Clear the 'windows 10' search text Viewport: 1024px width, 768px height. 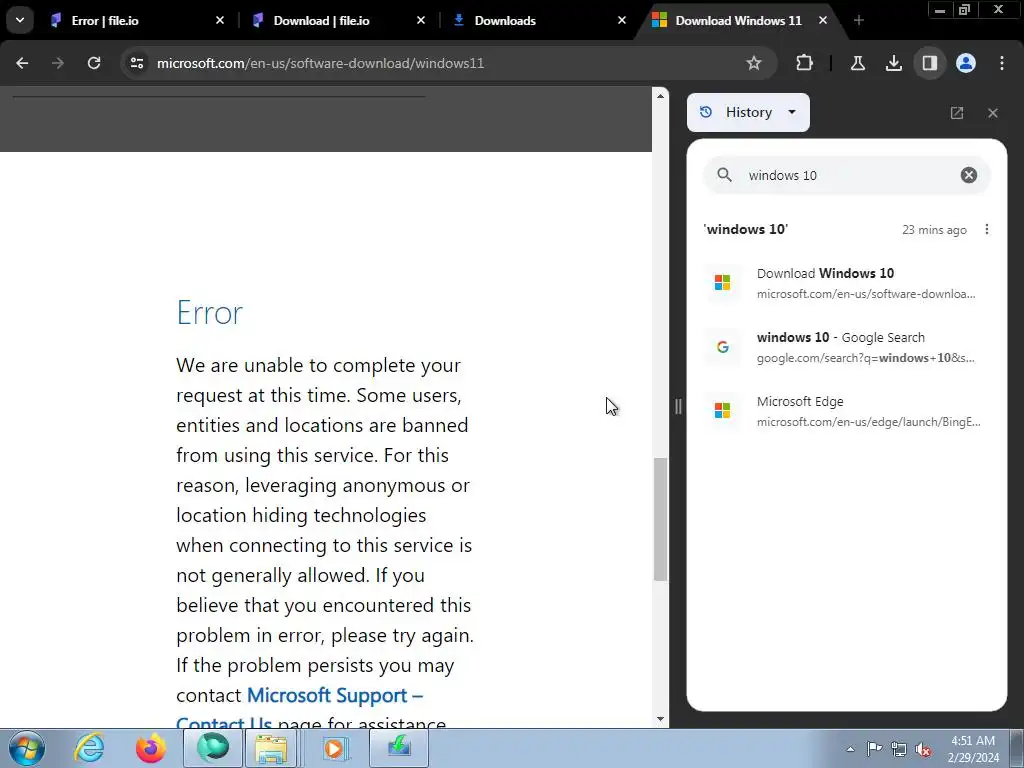tap(968, 175)
